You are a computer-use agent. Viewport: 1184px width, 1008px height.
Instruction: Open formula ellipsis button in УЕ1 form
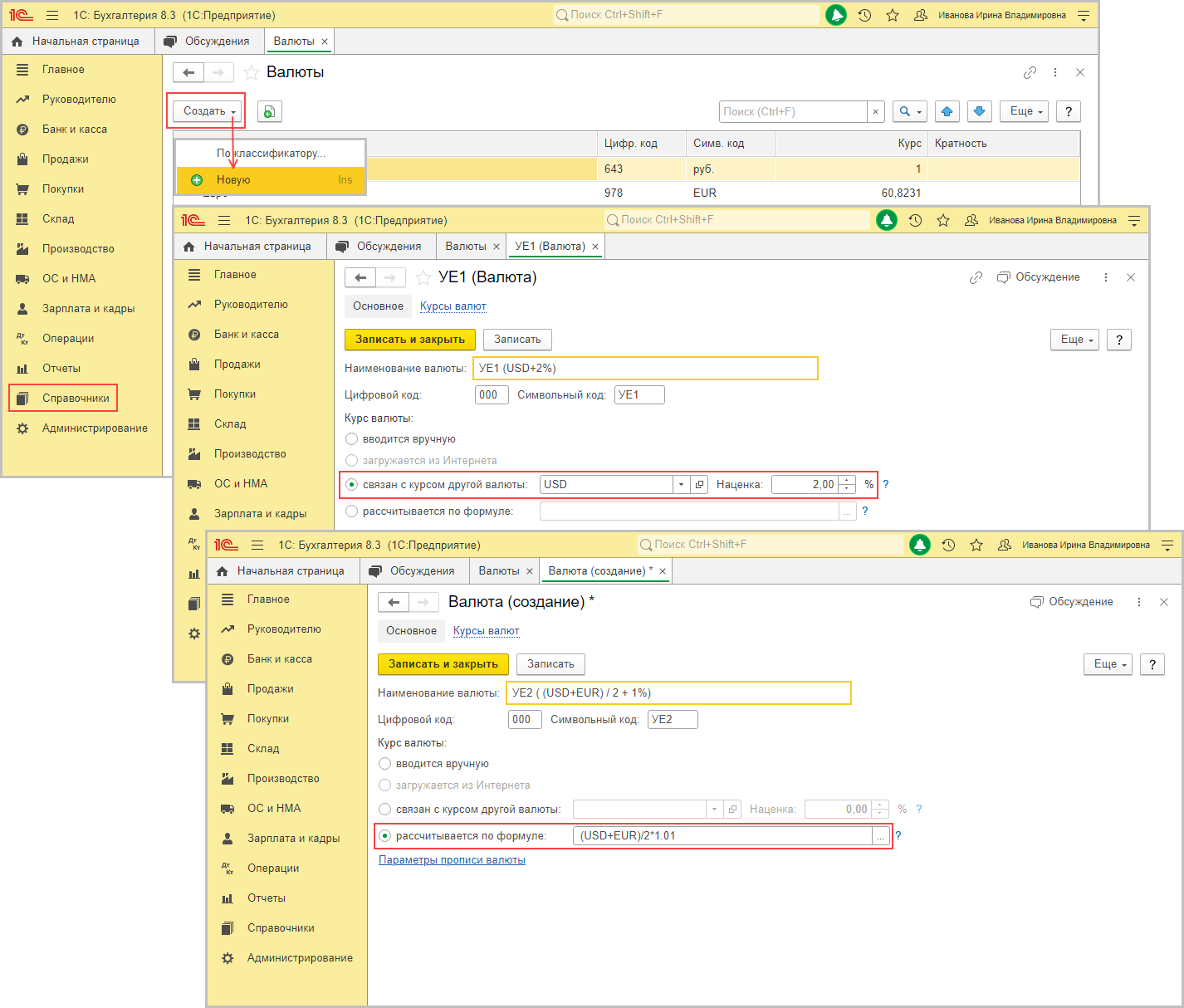847,511
